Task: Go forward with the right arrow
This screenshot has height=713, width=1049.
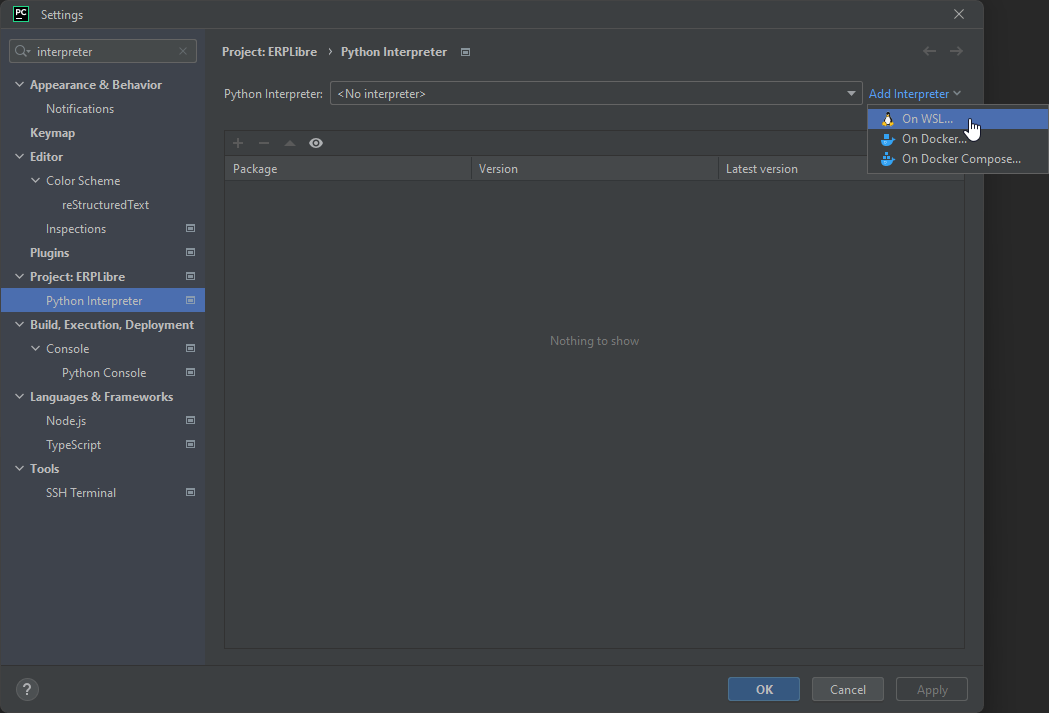Action: coord(957,51)
